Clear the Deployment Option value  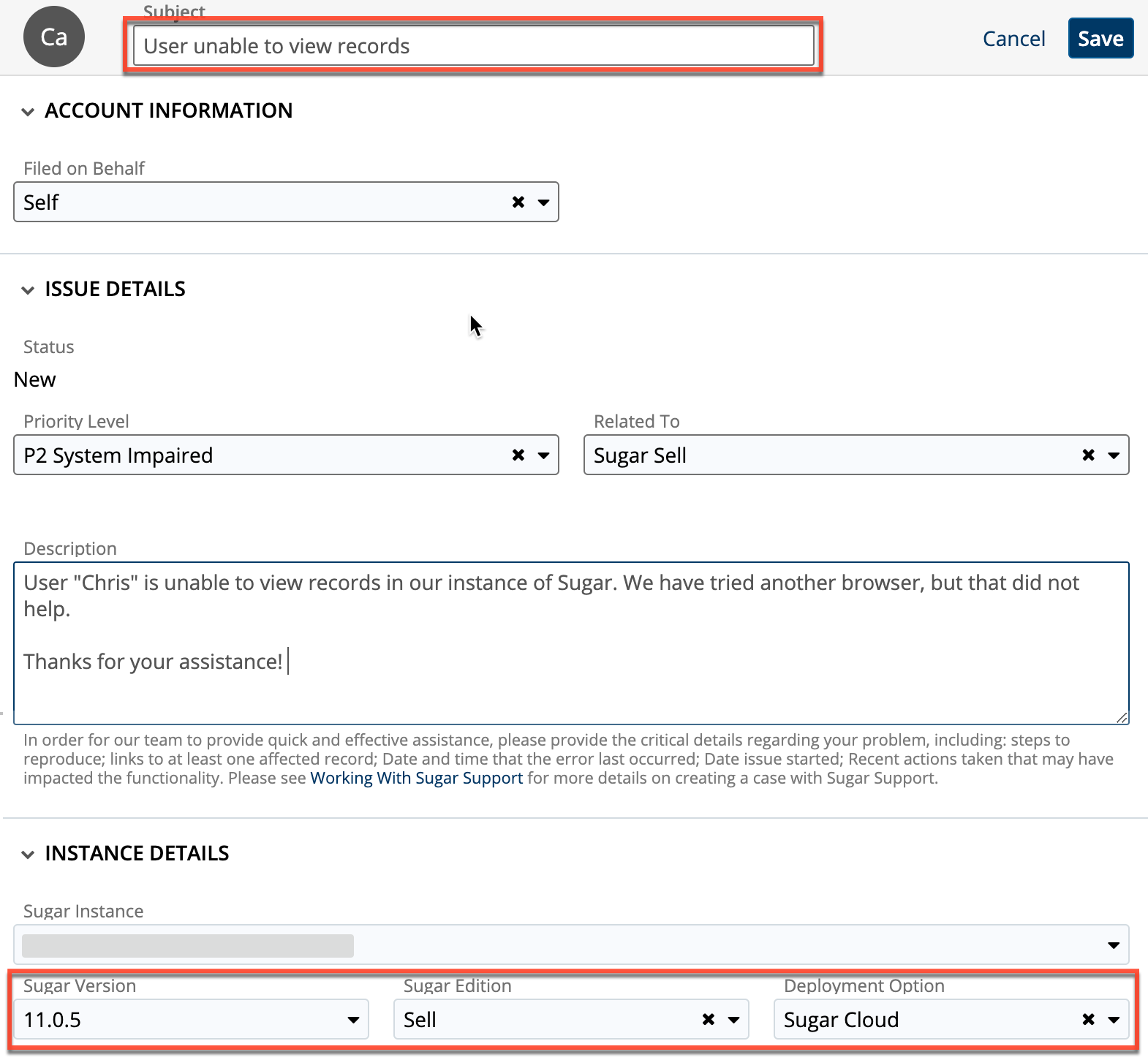click(x=1089, y=1020)
